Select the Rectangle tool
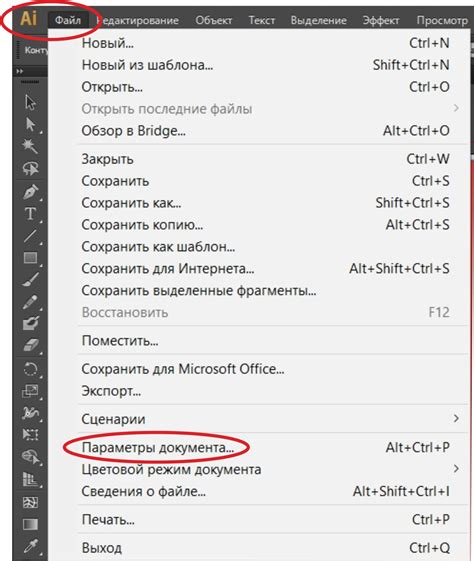The height and width of the screenshot is (561, 474). tap(30, 258)
